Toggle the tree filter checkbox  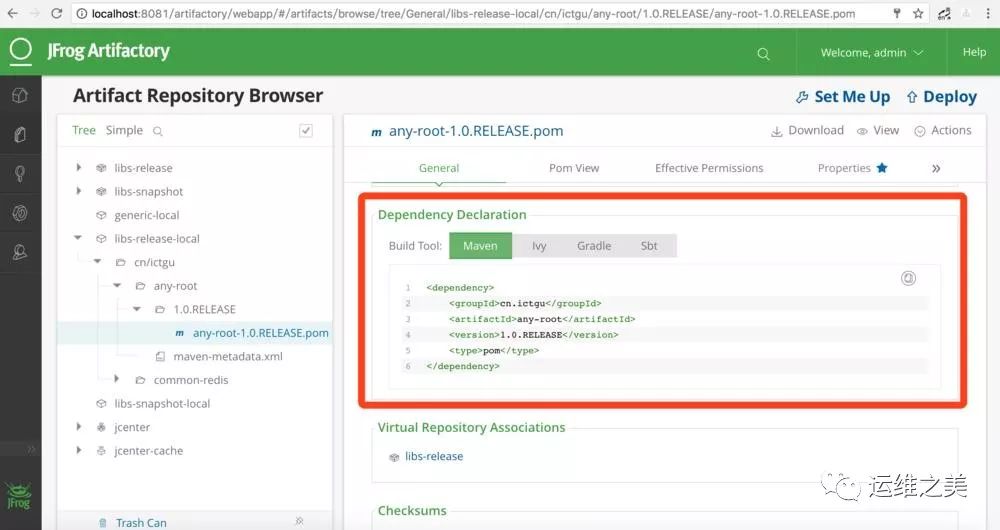pyautogui.click(x=306, y=131)
